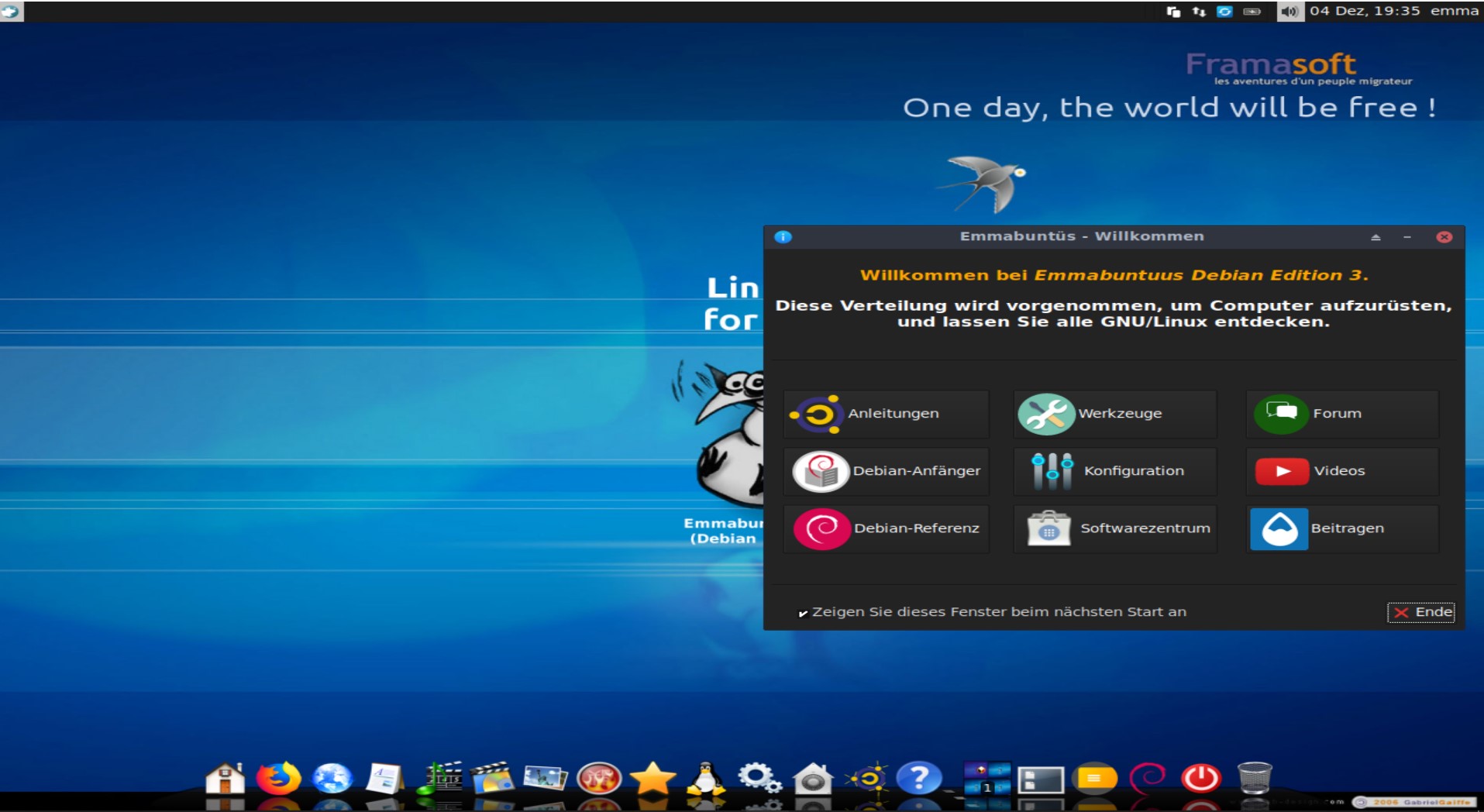Launch Firefox from the dock
Image resolution: width=1484 pixels, height=812 pixels.
tap(278, 778)
